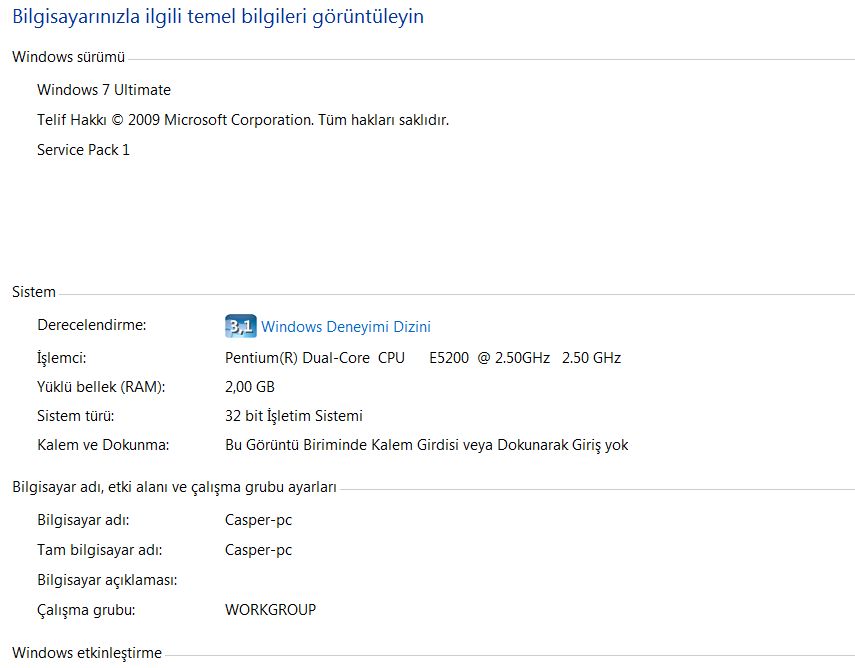855x668 pixels.
Task: Open the Windows Deneyimi Dizini link
Action: pyautogui.click(x=346, y=327)
